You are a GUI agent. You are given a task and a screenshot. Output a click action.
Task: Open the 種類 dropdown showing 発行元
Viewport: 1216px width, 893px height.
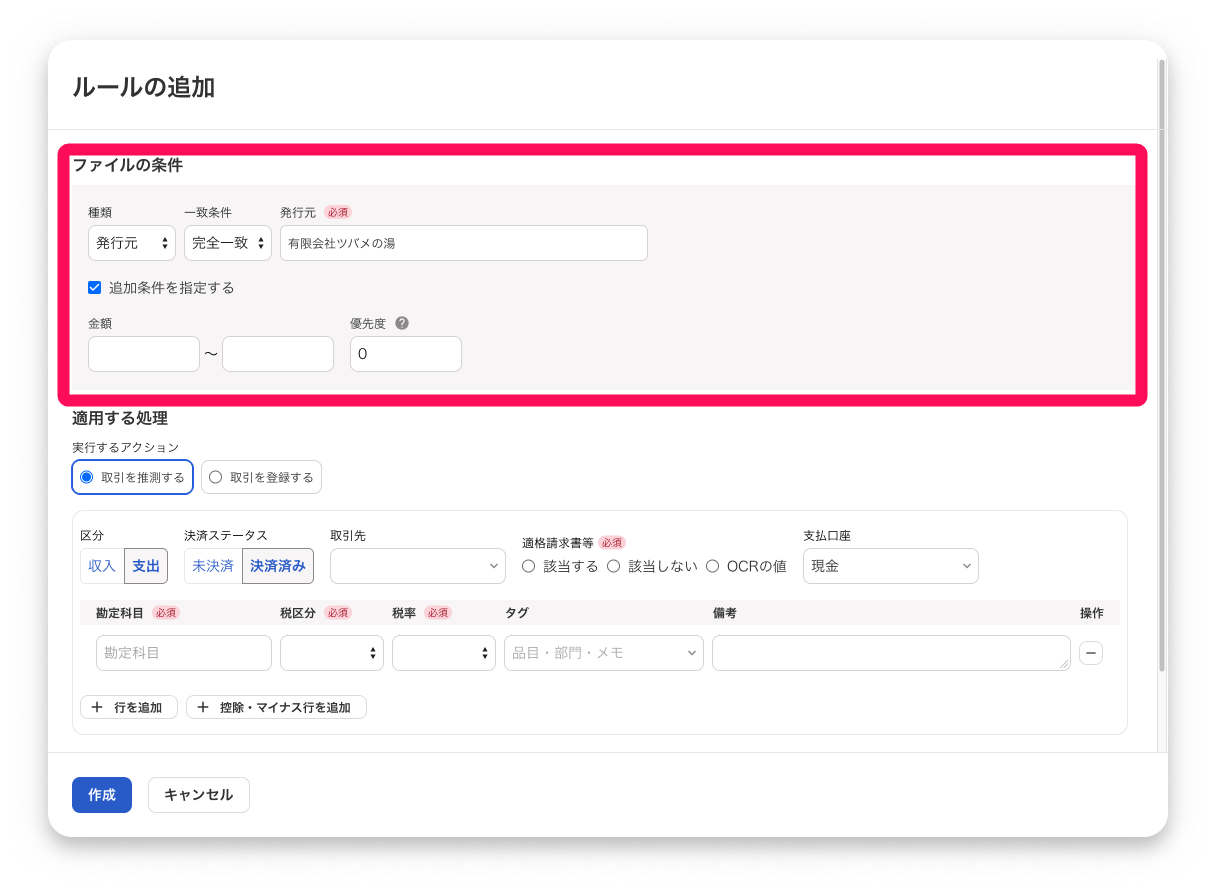[132, 243]
